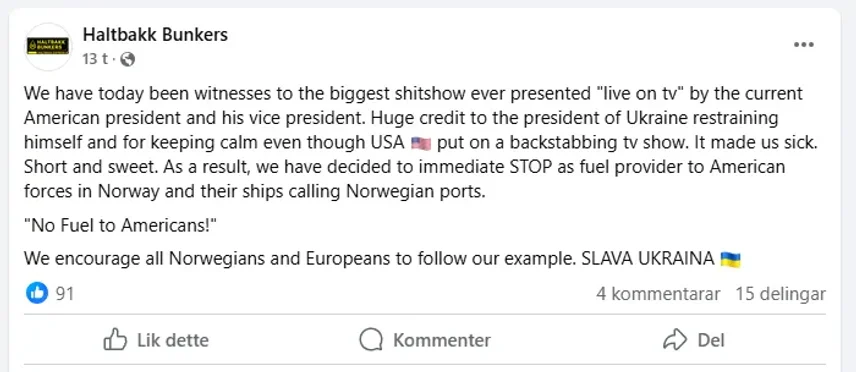
Task: Click the globe public-audience icon
Action: point(127,59)
